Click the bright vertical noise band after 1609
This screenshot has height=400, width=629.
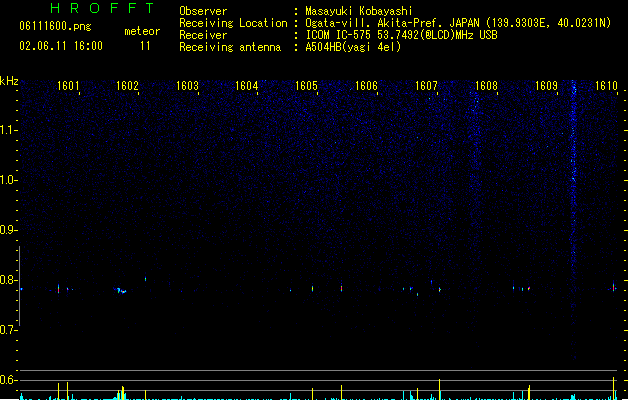pyautogui.click(x=574, y=219)
